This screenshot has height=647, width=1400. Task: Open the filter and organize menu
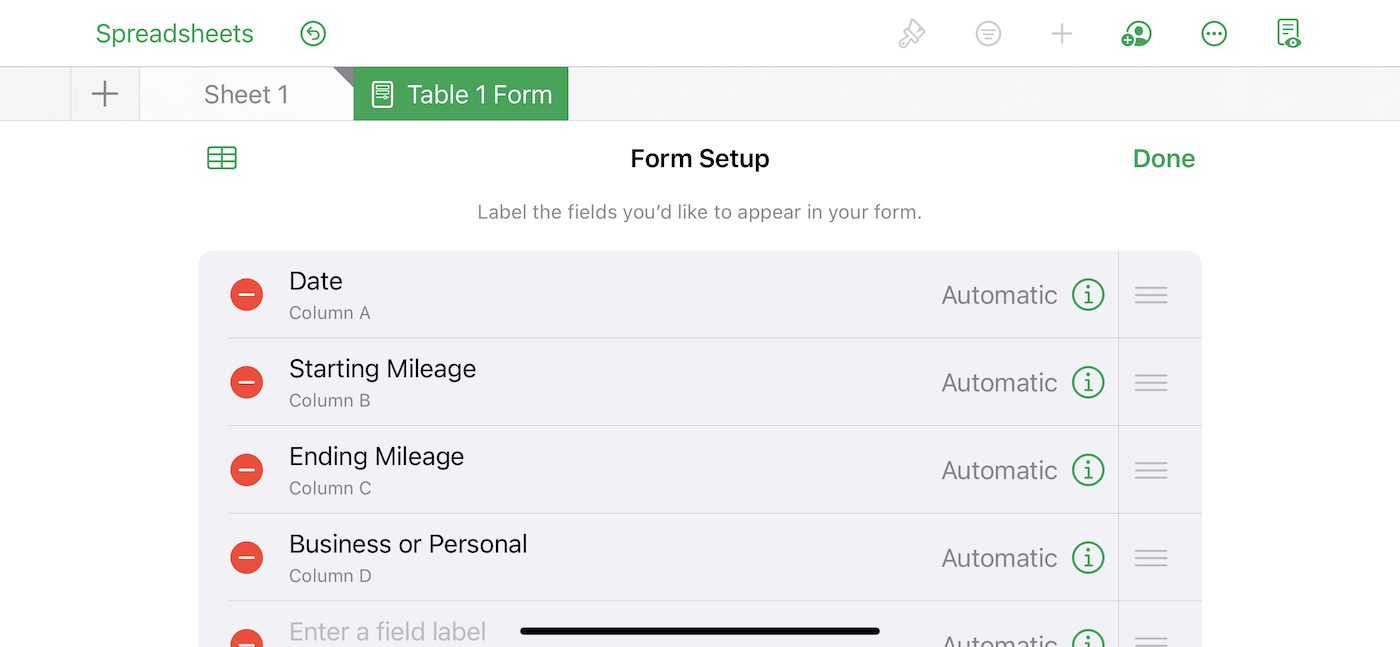coord(988,34)
